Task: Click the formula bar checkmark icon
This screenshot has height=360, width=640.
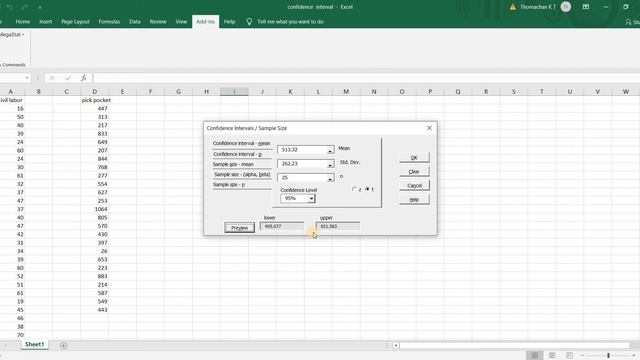Action: coord(68,78)
